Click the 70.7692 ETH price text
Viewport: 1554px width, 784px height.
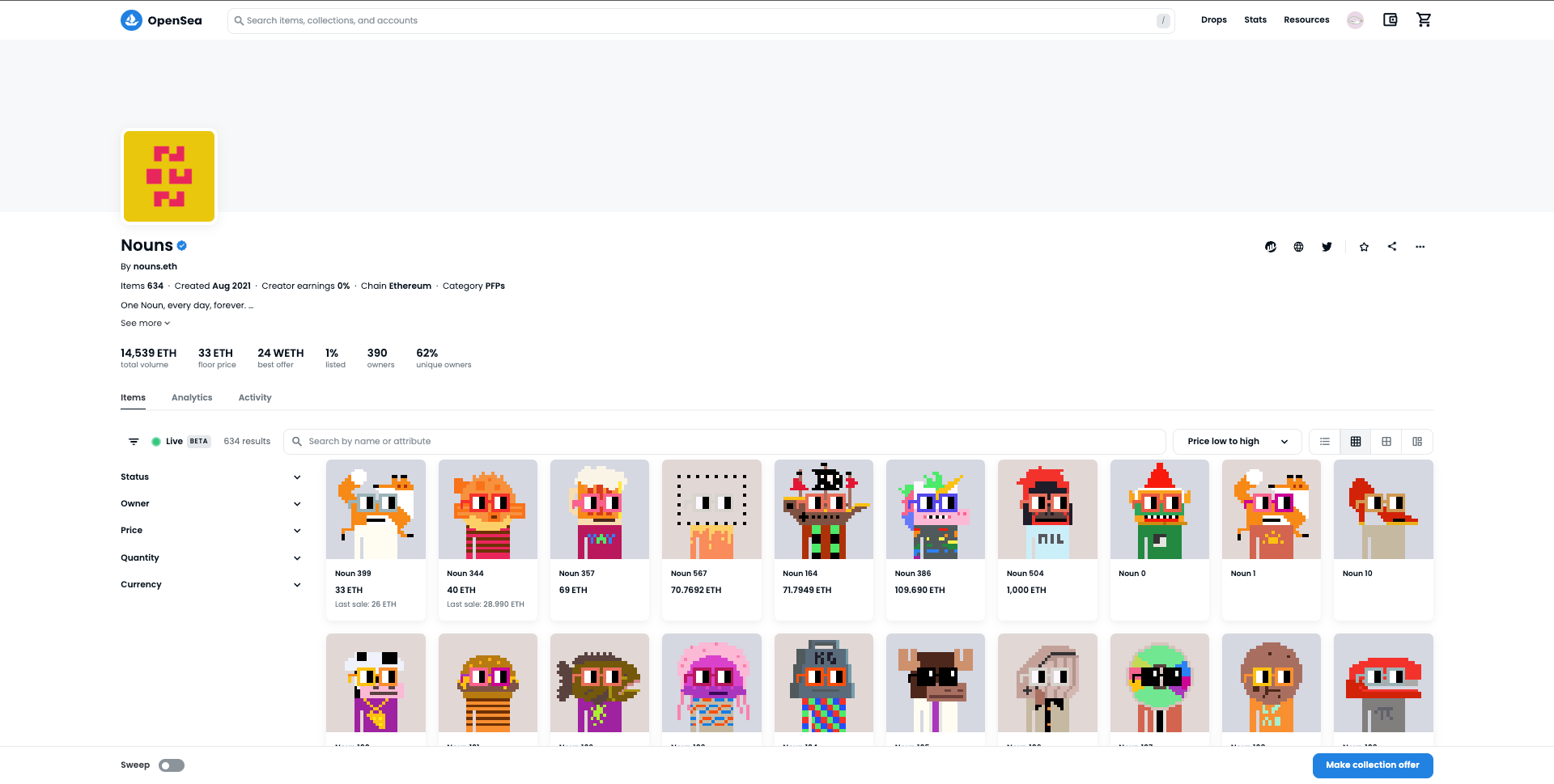[x=696, y=591]
